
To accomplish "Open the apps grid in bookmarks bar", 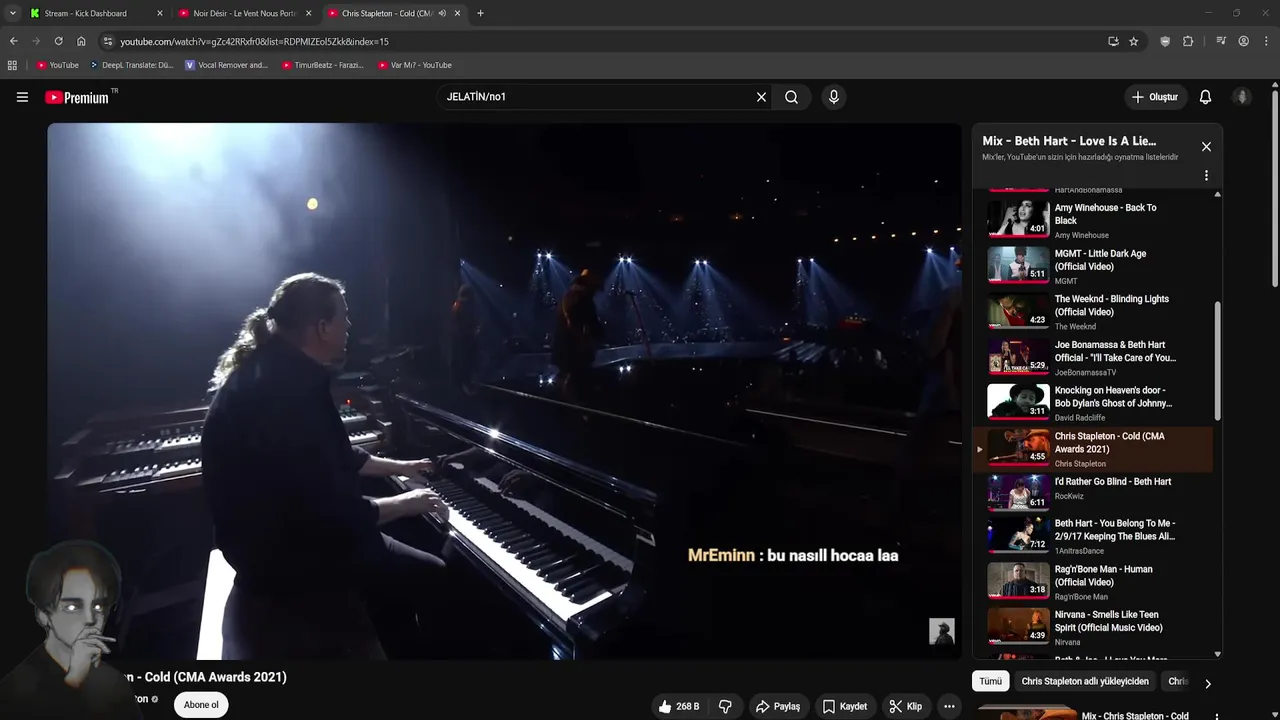I will [12, 65].
